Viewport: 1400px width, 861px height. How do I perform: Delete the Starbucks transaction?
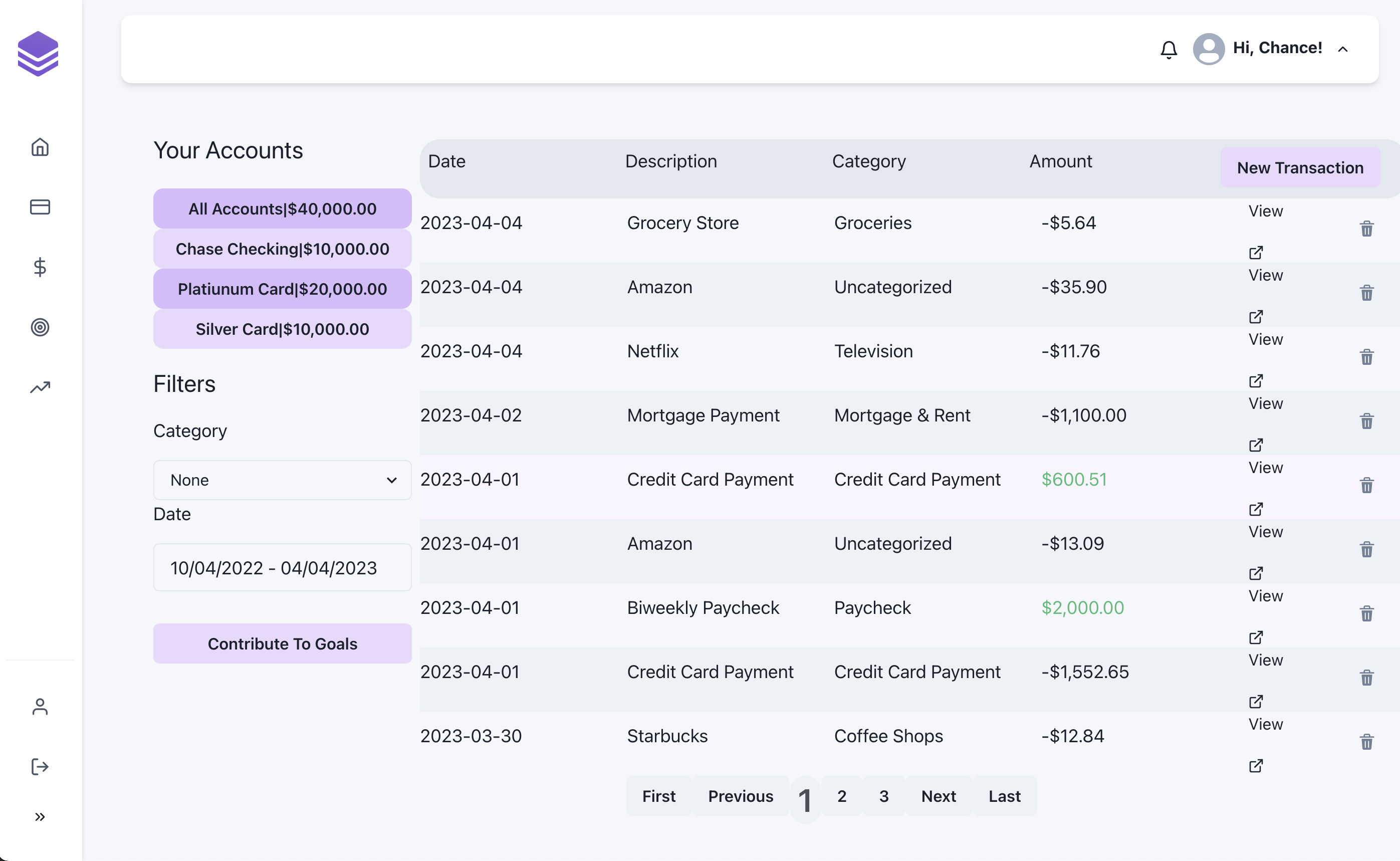pos(1366,741)
